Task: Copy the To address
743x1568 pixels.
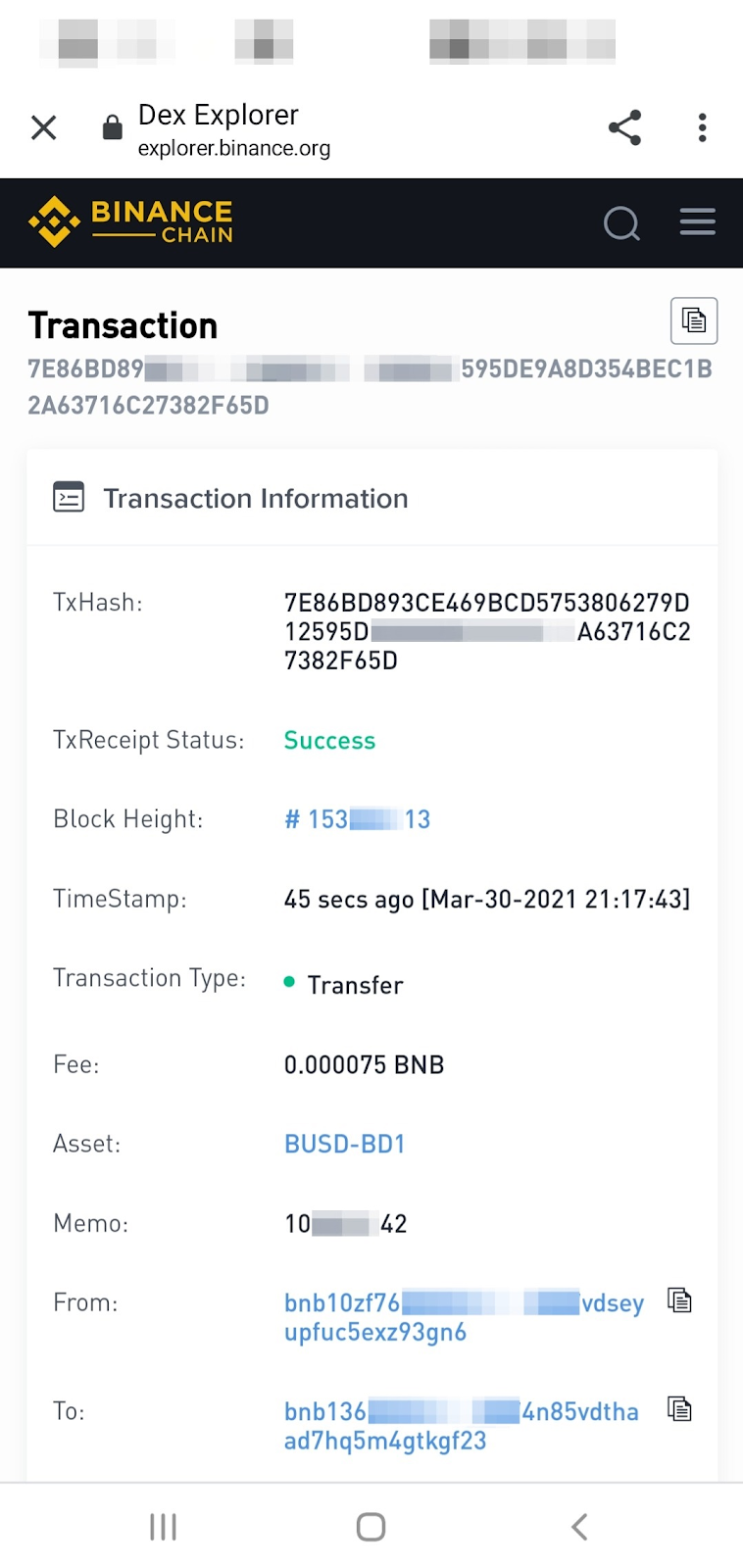Action: (680, 1409)
